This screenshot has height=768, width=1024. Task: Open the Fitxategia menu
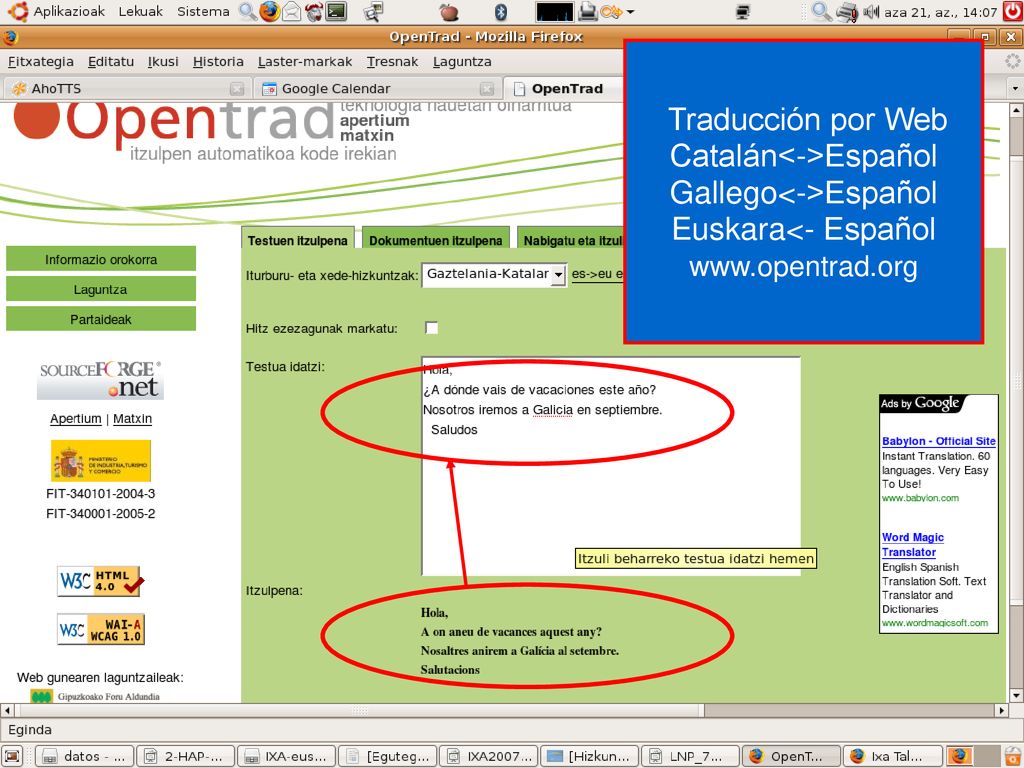tap(40, 61)
